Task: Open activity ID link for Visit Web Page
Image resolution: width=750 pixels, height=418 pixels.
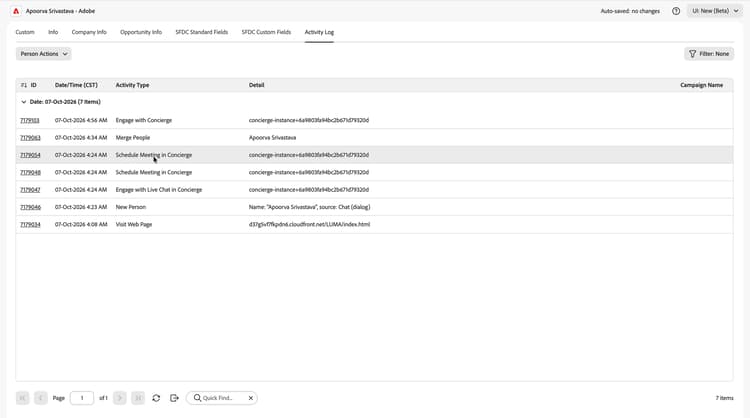Action: click(30, 224)
